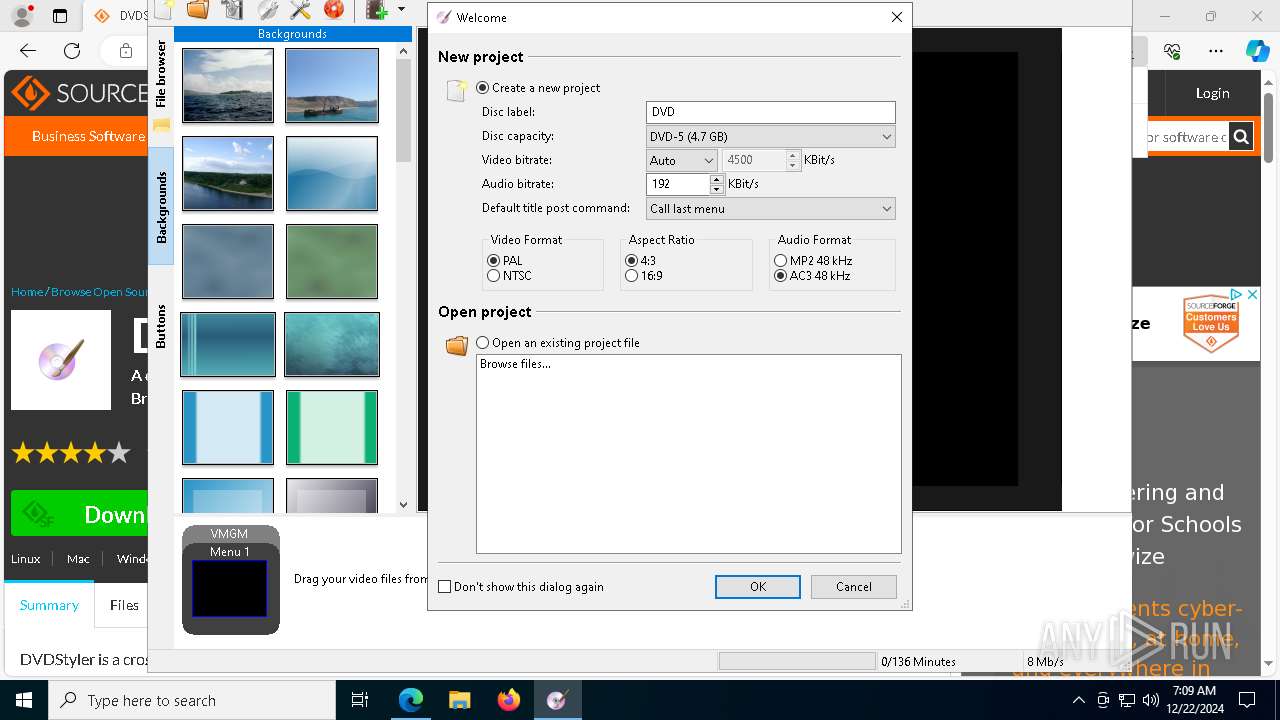
Task: Click the Login link on SourceForge
Action: point(1213,93)
